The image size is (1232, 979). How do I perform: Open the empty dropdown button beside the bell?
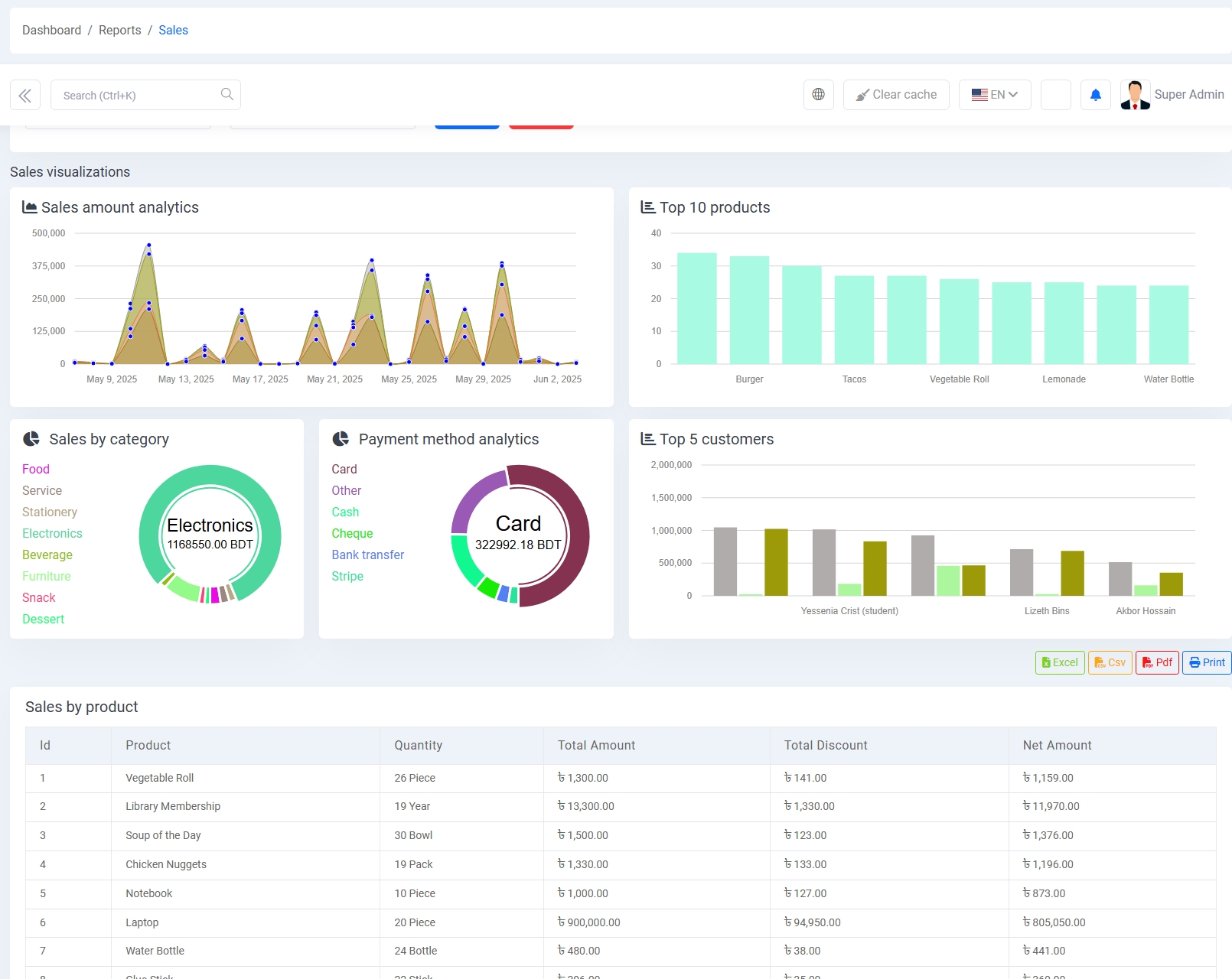tap(1055, 95)
